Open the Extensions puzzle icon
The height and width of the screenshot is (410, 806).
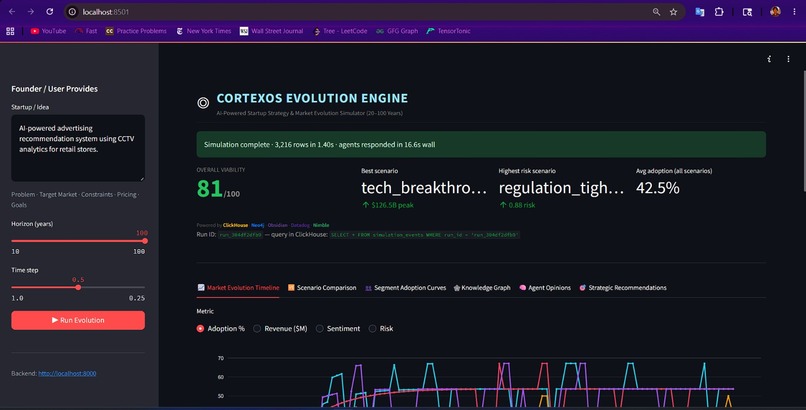coord(719,12)
